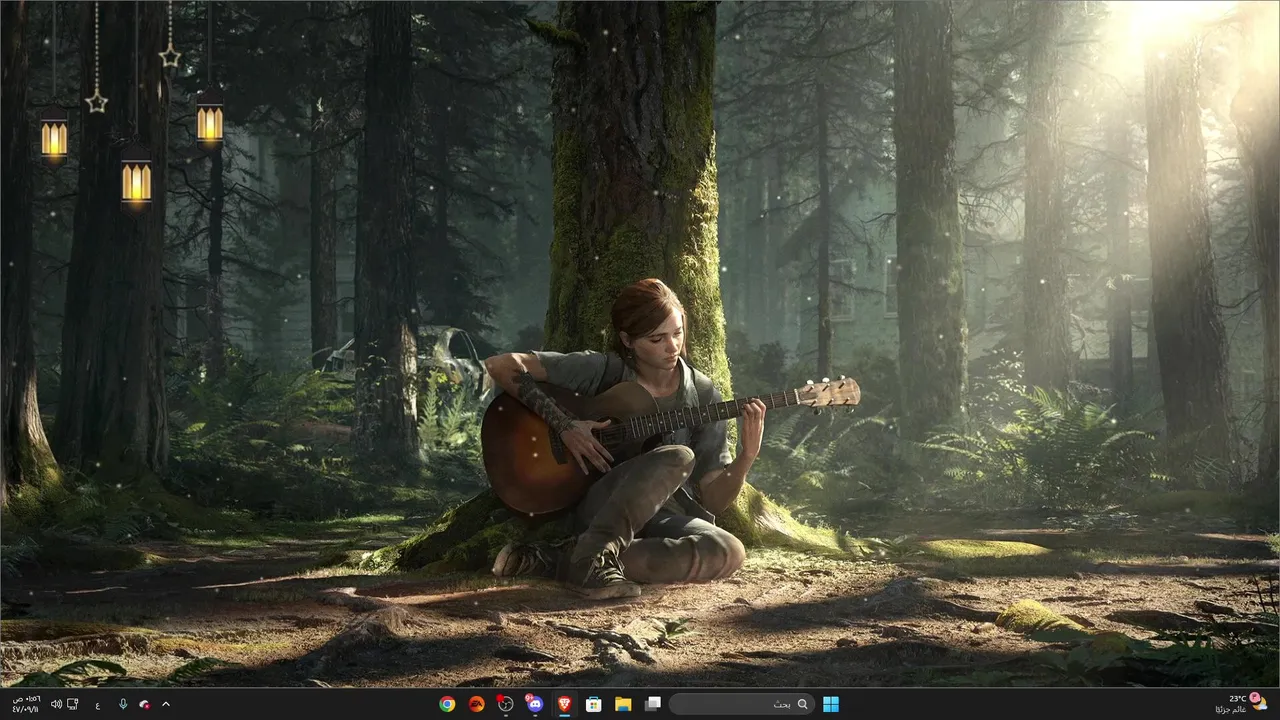The image size is (1280, 720).
Task: Click the speaker volume tray icon
Action: (56, 704)
